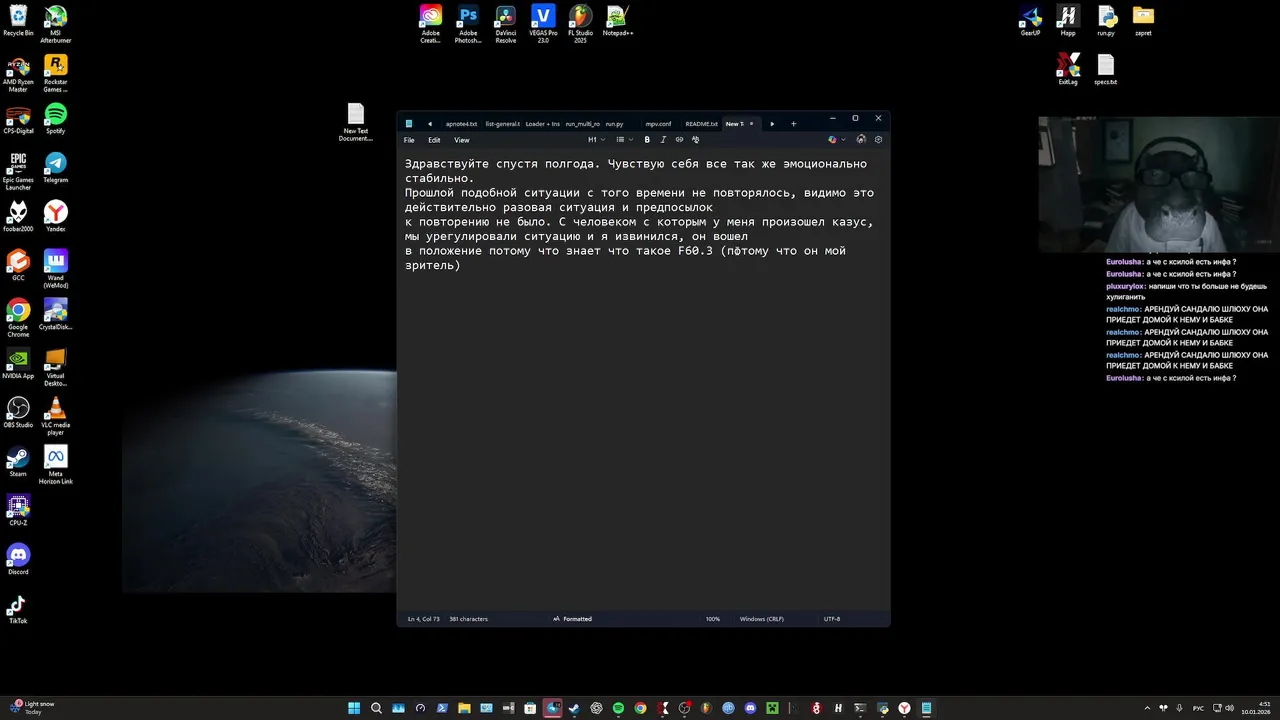Open the Edit menu

pos(434,140)
